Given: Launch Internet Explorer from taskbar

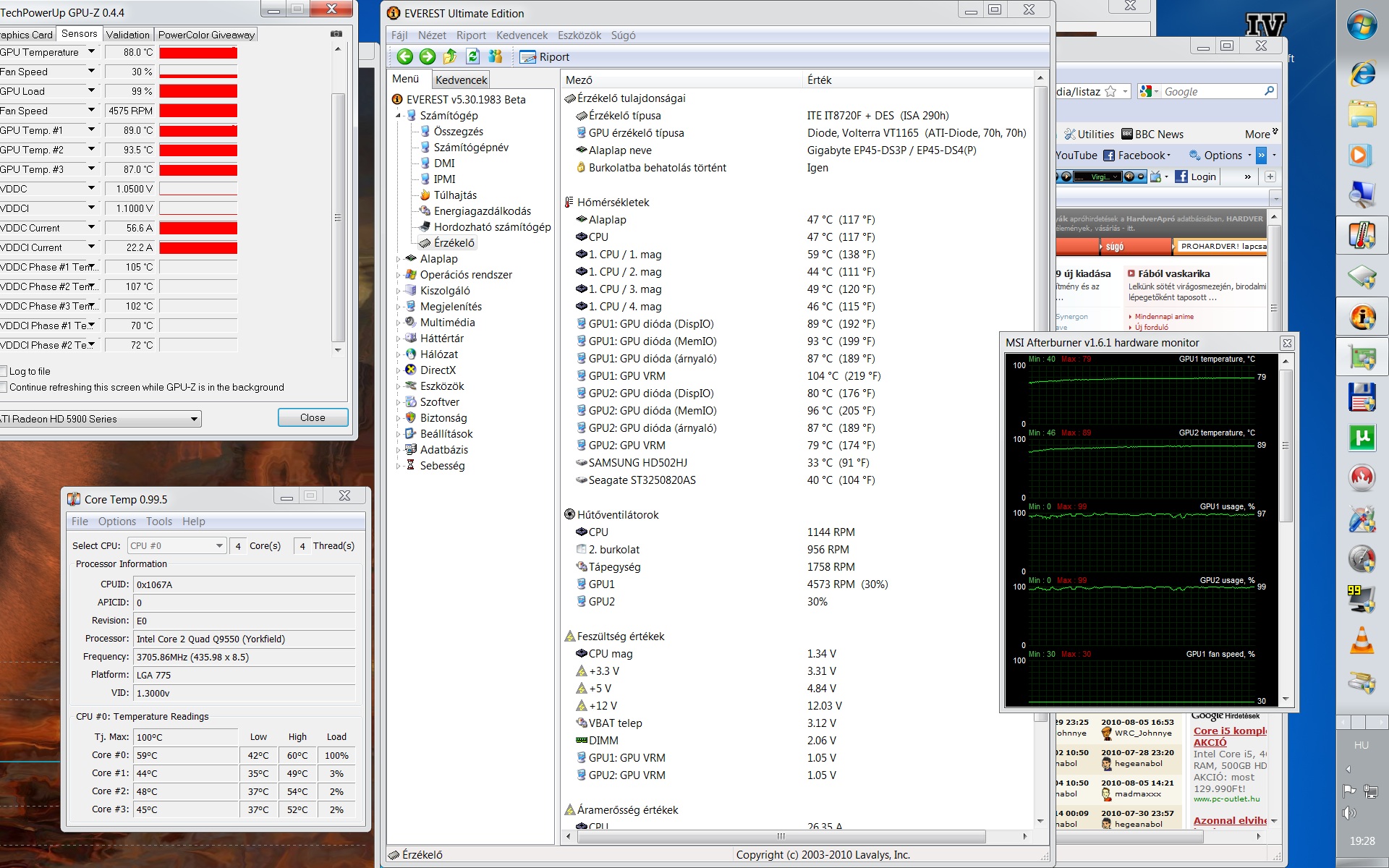Looking at the screenshot, I should pyautogui.click(x=1362, y=72).
